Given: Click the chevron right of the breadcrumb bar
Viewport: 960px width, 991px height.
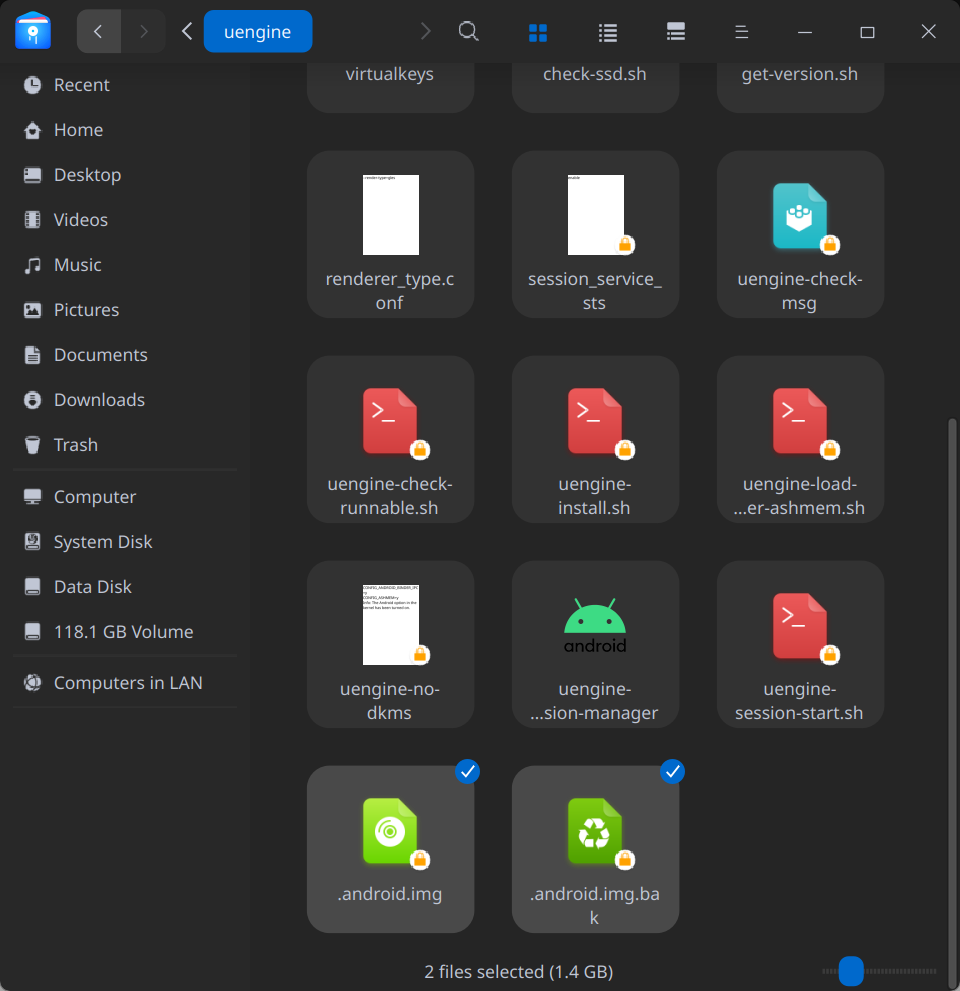Looking at the screenshot, I should coord(425,31).
